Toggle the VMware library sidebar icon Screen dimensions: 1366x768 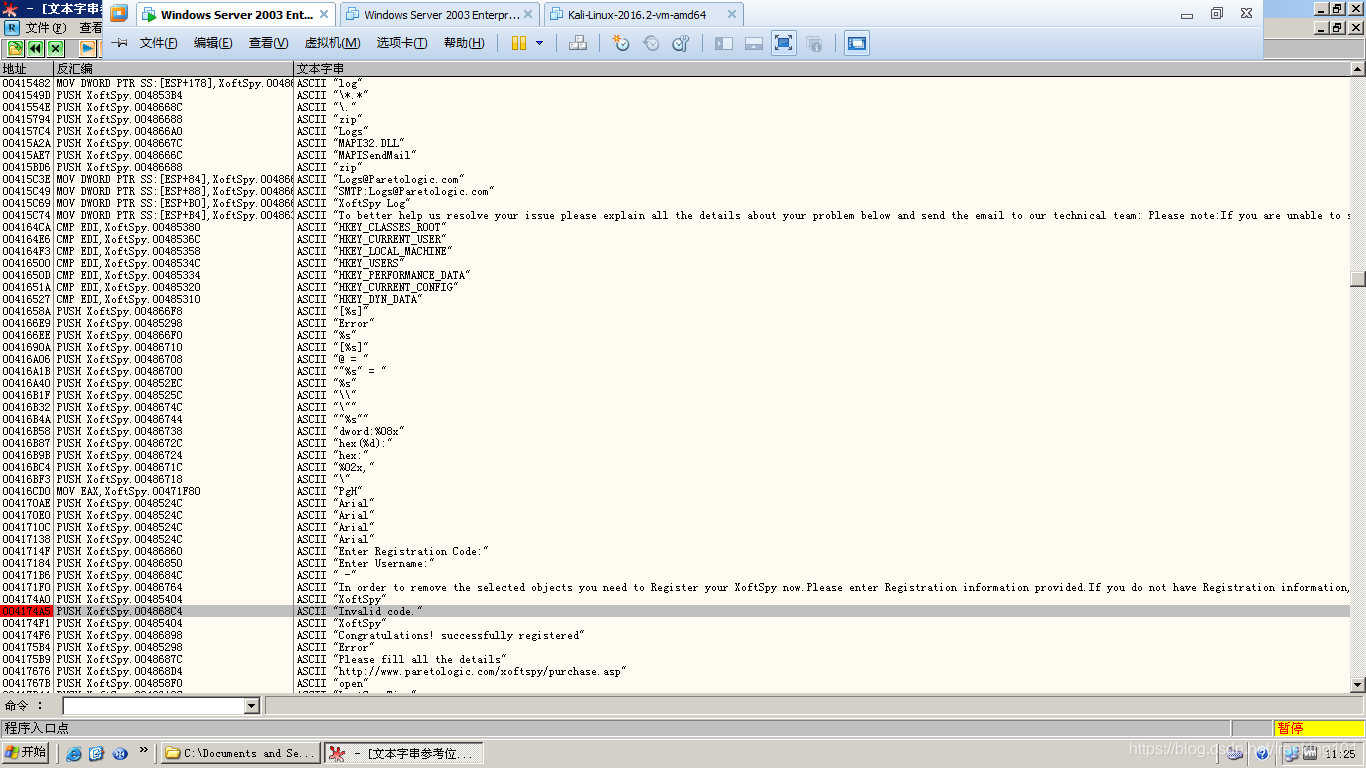pyautogui.click(x=724, y=43)
